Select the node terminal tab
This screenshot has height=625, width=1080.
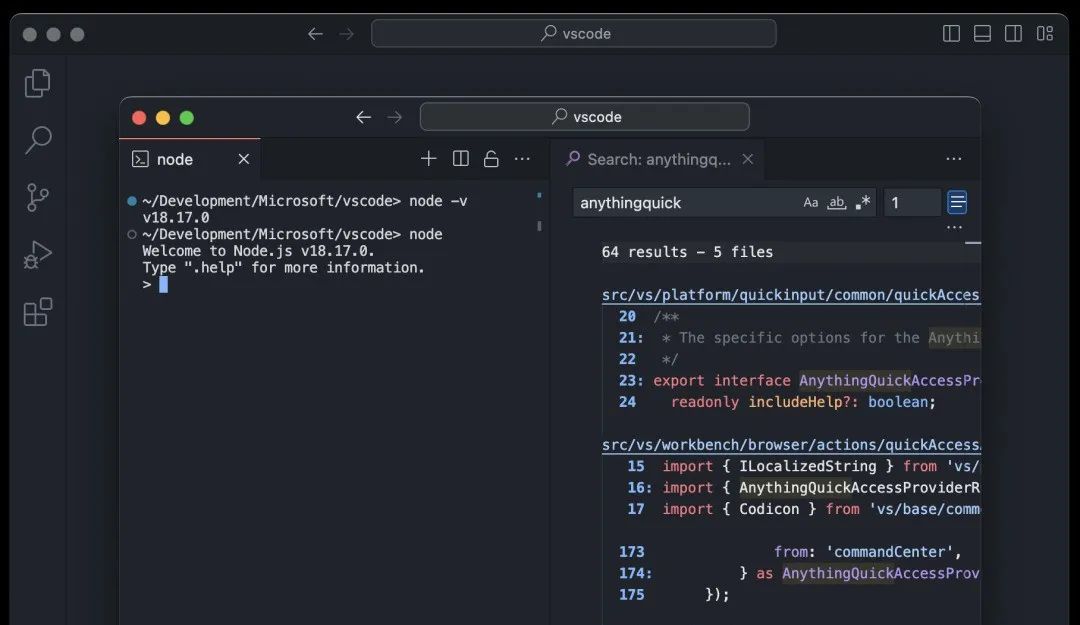pos(175,159)
